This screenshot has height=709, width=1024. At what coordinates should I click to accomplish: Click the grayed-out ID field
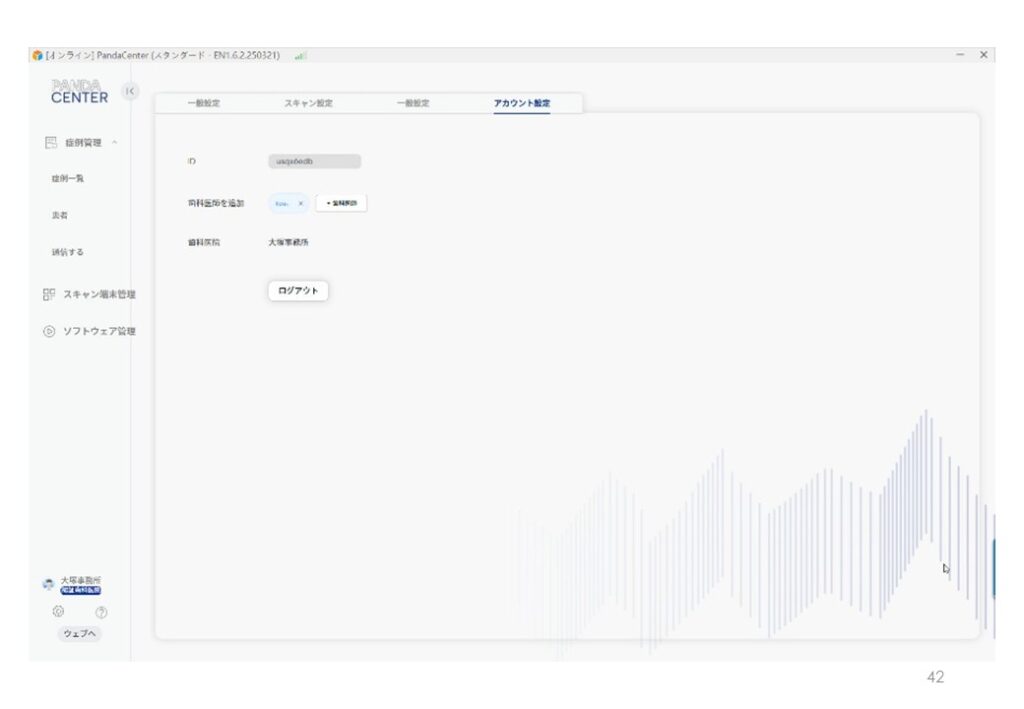click(x=314, y=161)
